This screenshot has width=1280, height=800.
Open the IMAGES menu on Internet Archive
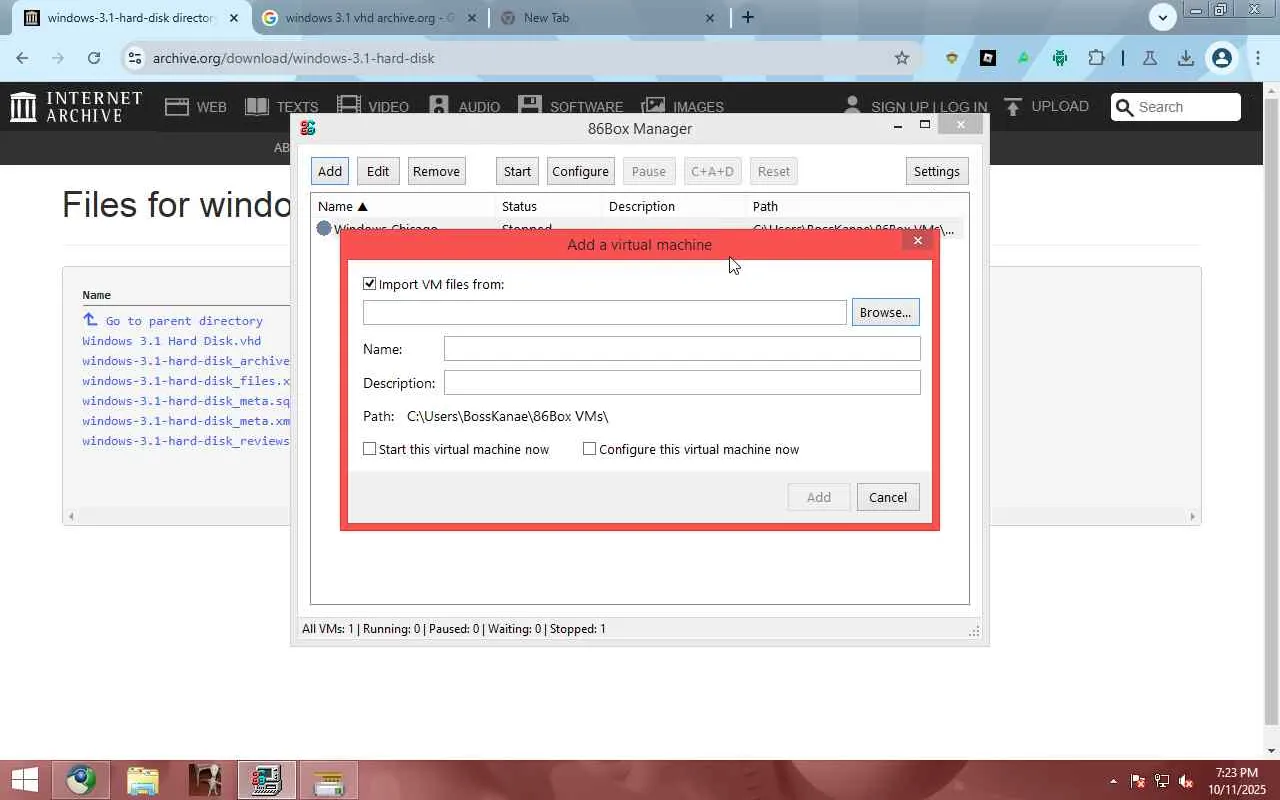point(683,106)
